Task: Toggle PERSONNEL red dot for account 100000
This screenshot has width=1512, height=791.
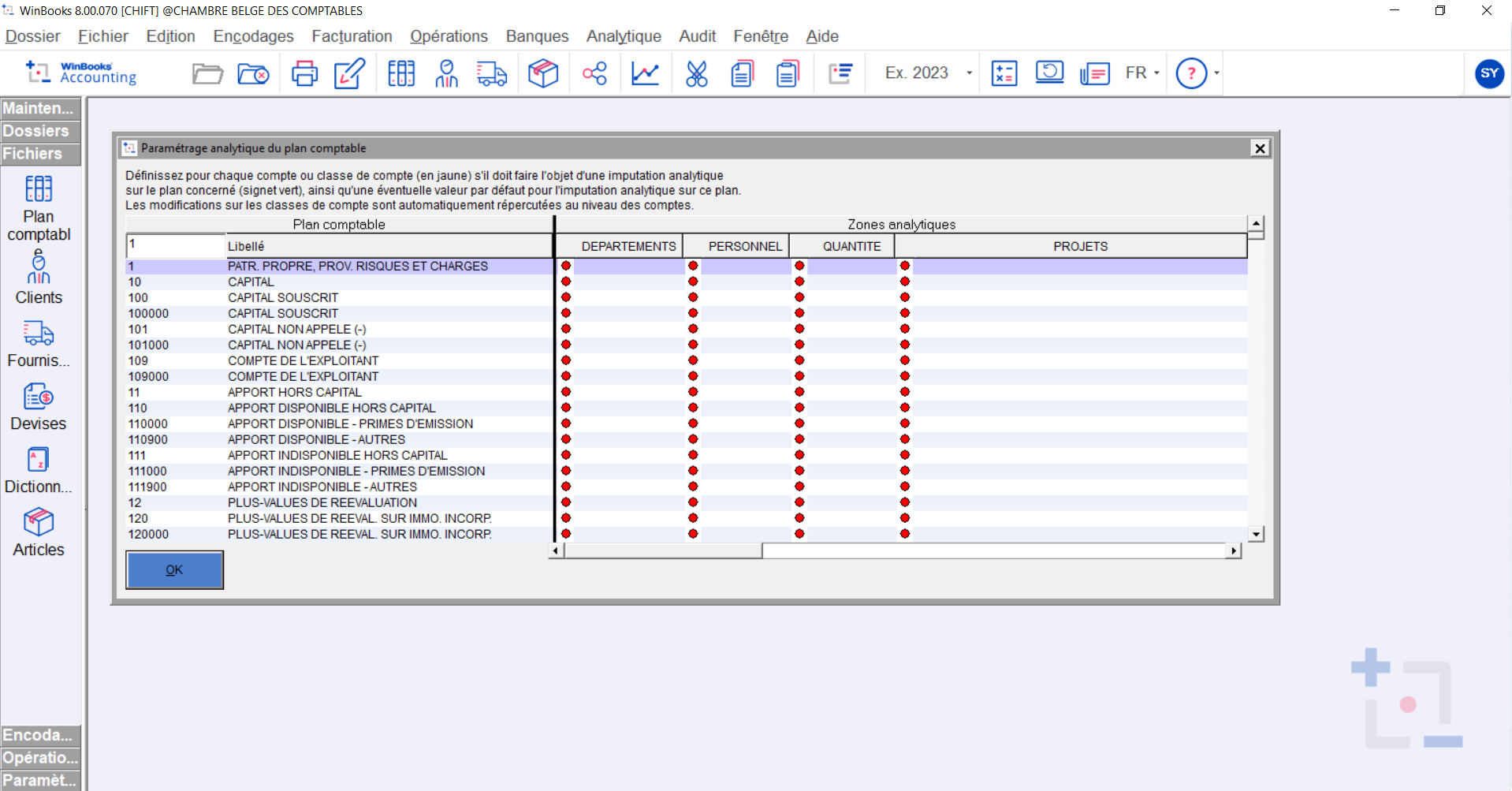Action: [693, 313]
